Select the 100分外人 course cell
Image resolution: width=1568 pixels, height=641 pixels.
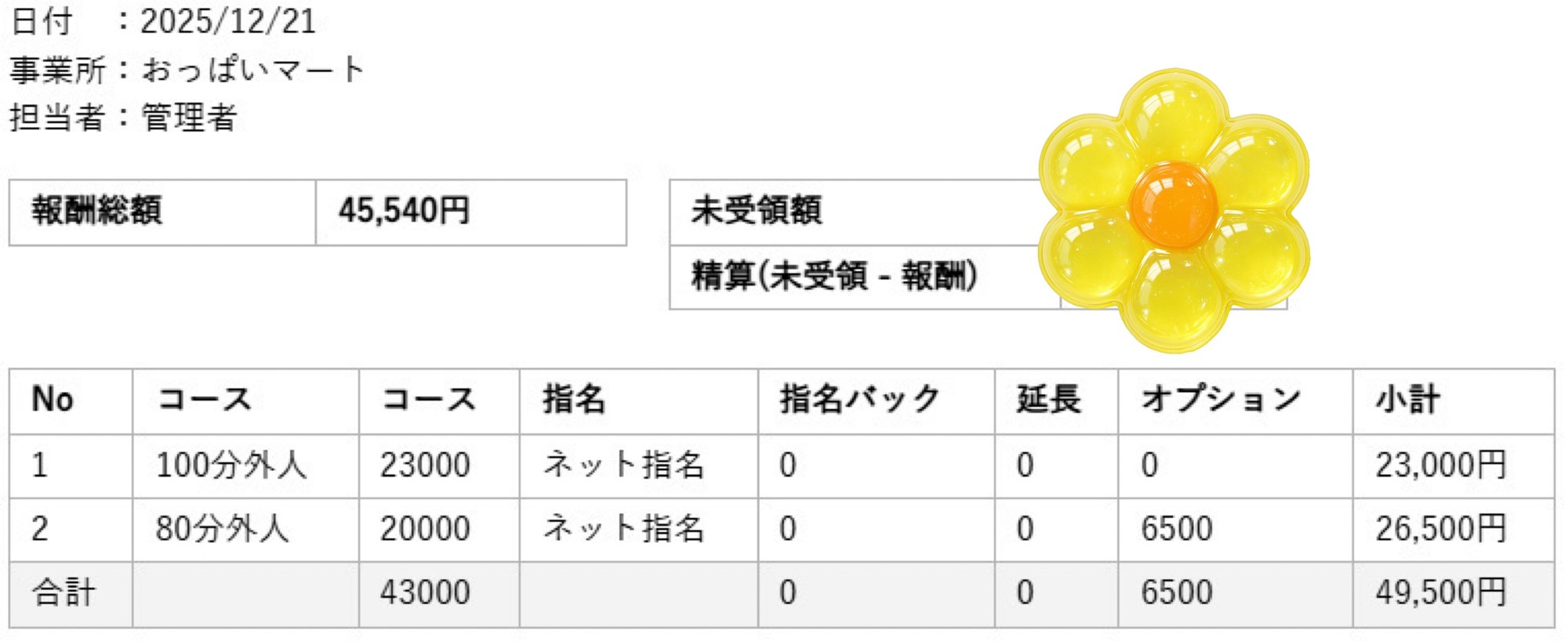[231, 465]
